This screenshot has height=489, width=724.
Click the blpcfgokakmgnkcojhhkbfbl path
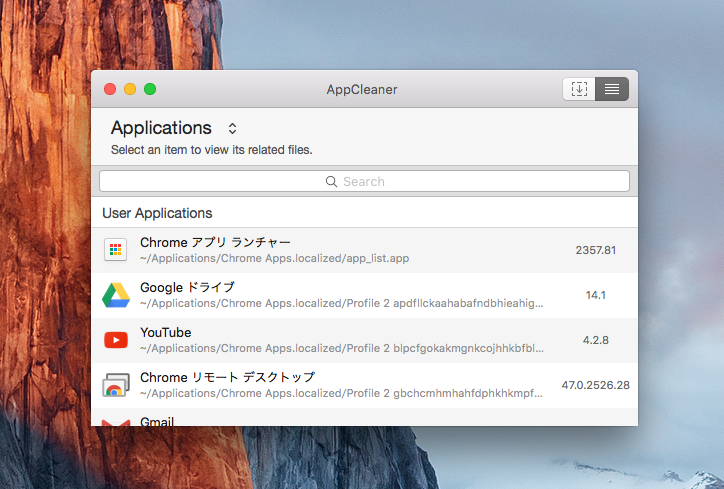pyautogui.click(x=342, y=348)
